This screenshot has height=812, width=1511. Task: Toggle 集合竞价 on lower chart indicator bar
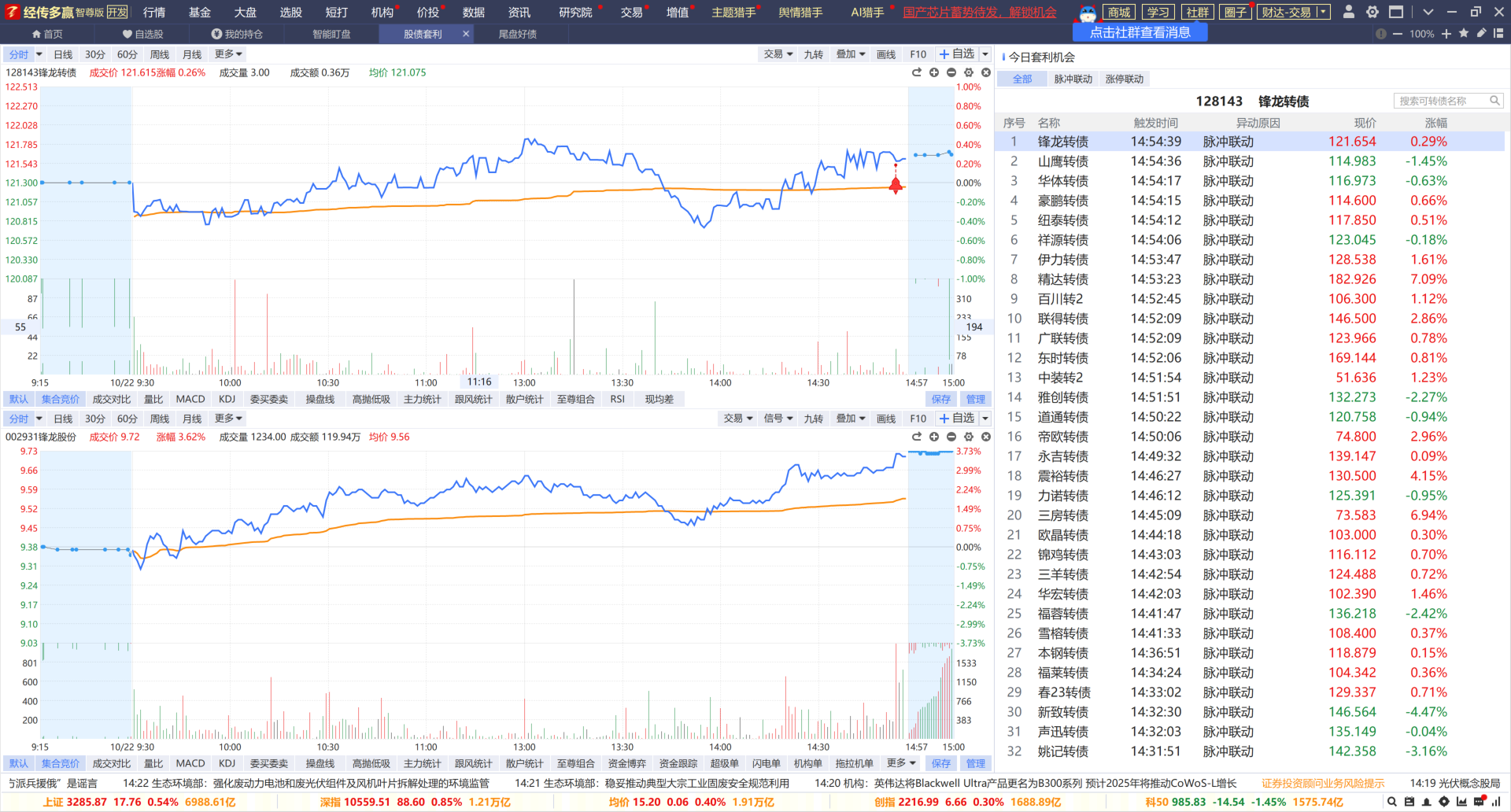(61, 763)
